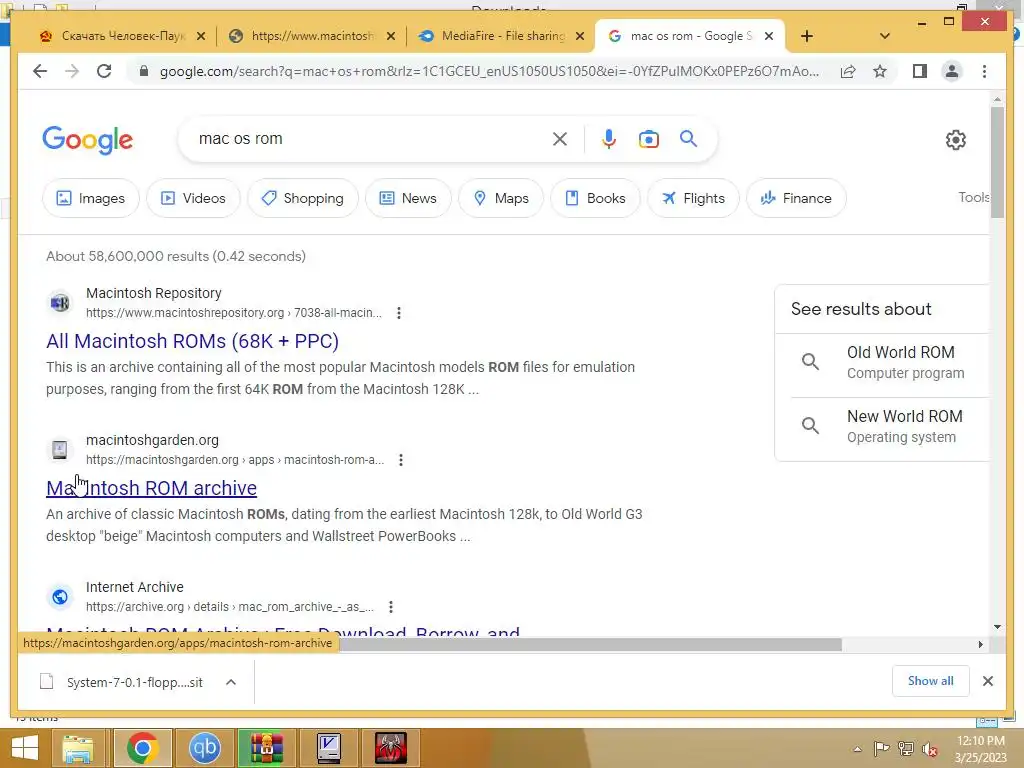Click the horizontal scrollbar thumb
The image size is (1024, 768).
click(590, 645)
